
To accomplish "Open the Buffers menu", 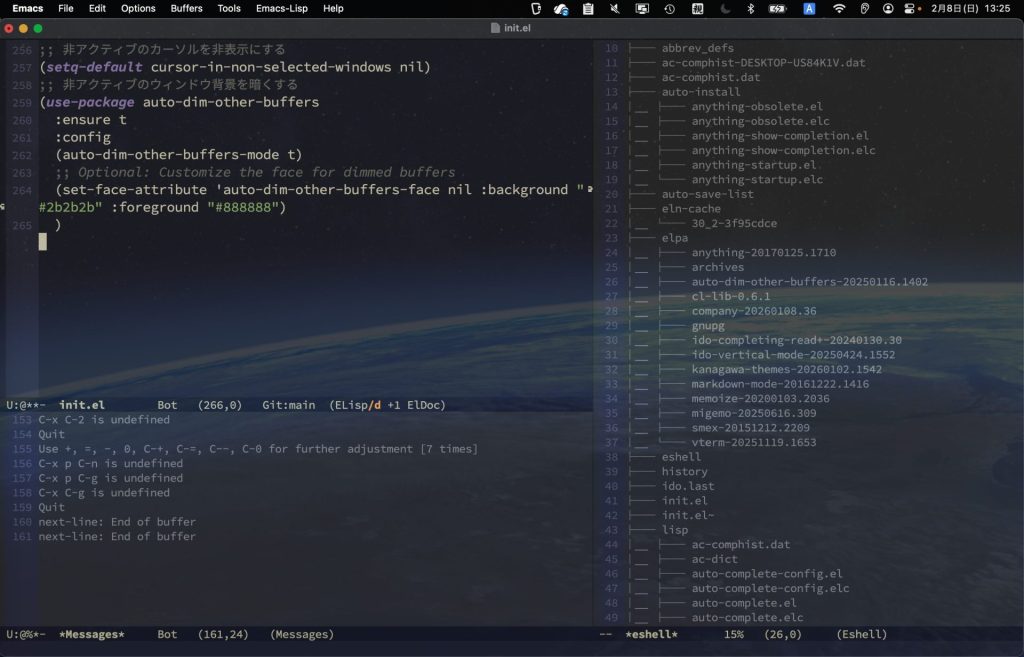I will coord(186,8).
